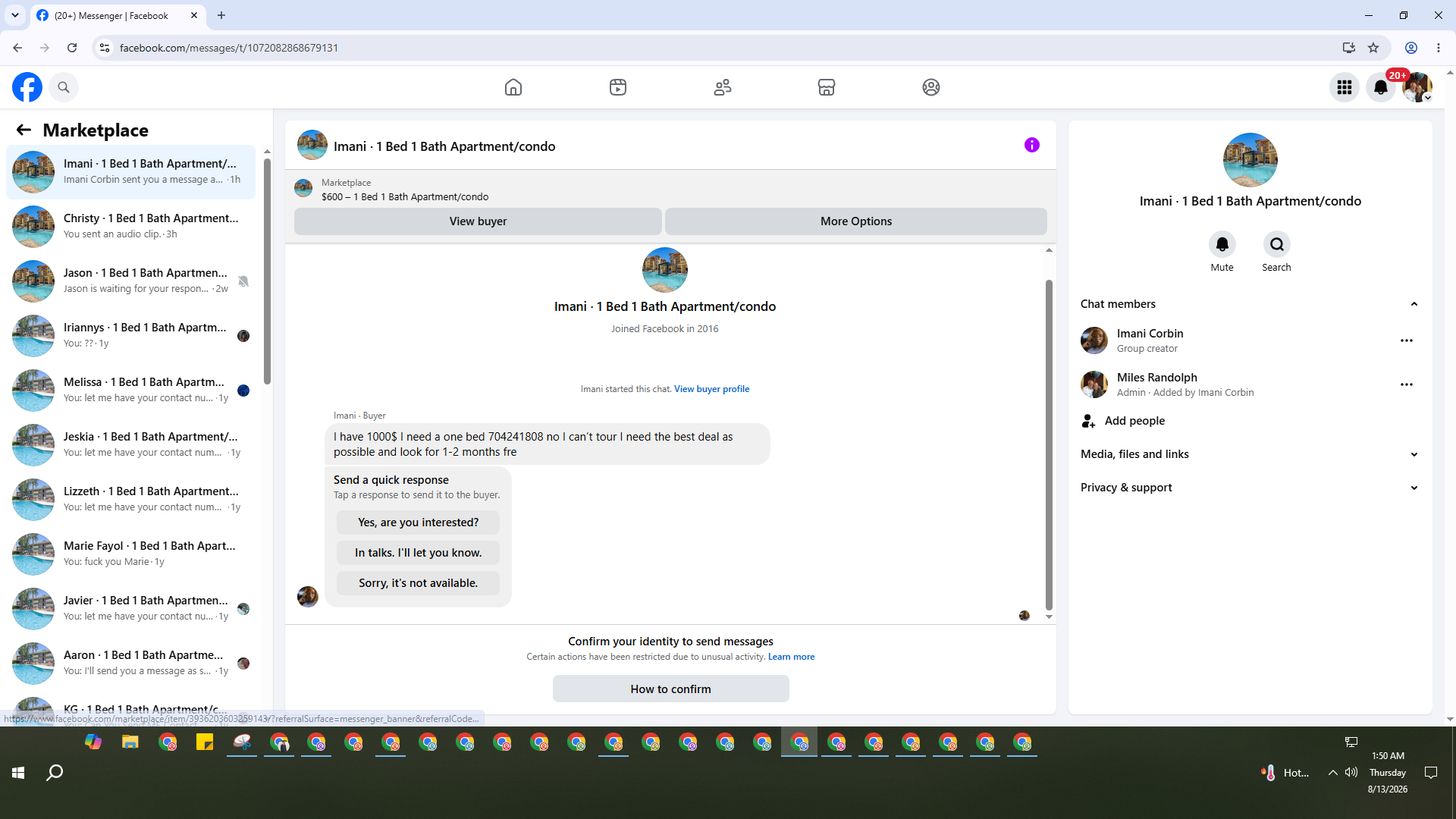
Task: Open the notifications bell
Action: [1381, 87]
